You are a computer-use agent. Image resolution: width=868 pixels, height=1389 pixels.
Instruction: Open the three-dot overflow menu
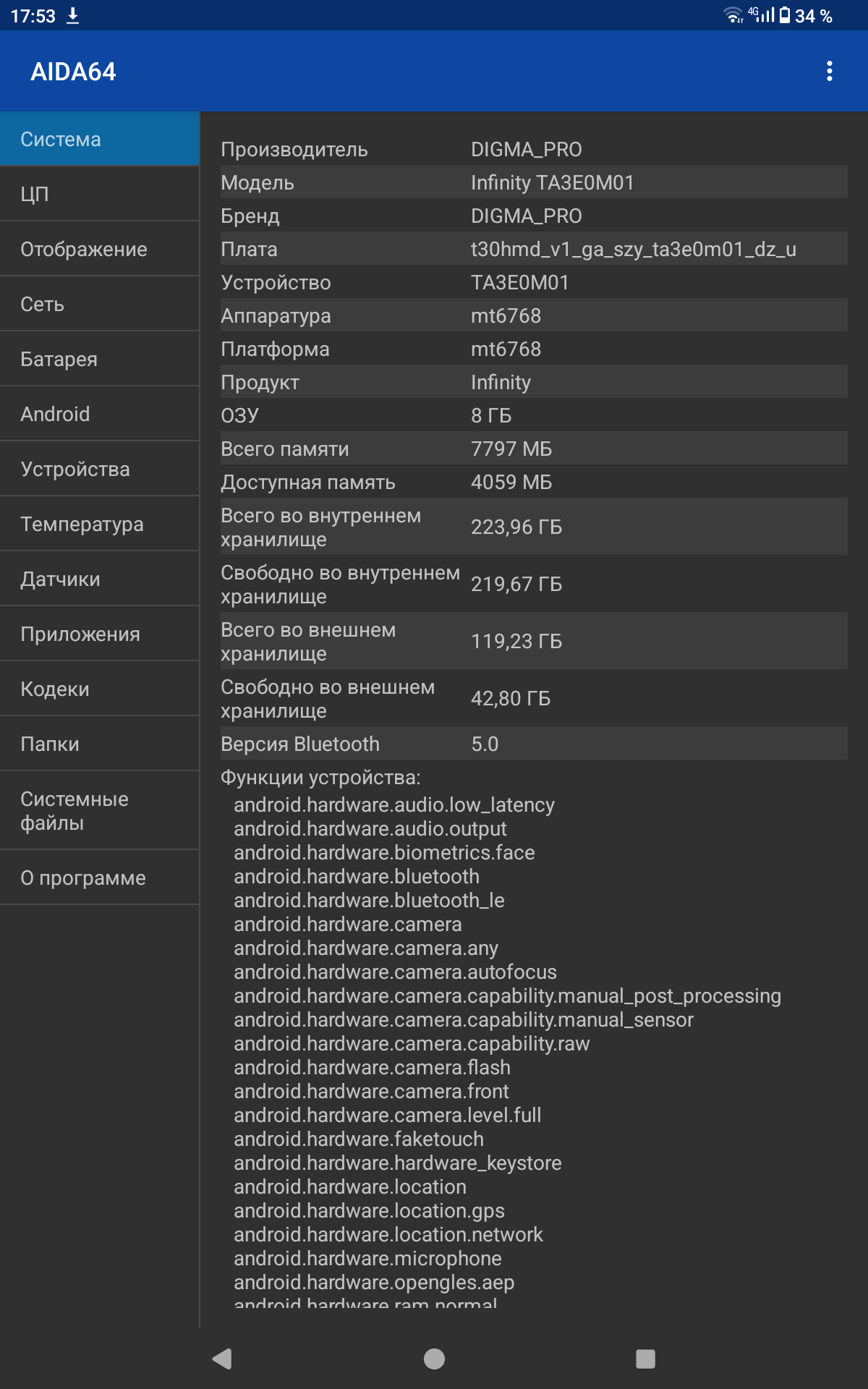click(829, 71)
